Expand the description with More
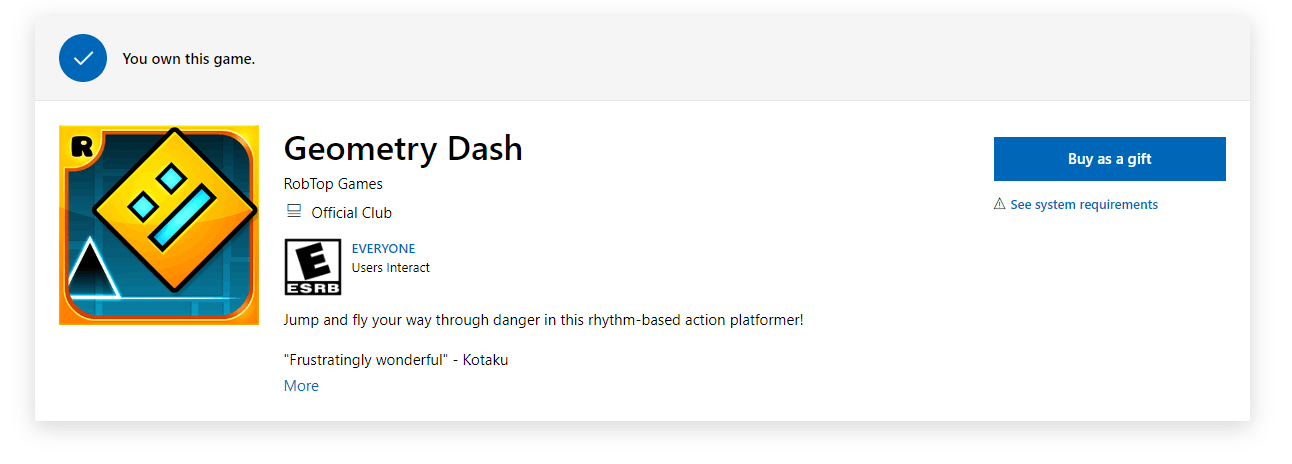Viewport: 1292px width, 464px height. (x=301, y=386)
